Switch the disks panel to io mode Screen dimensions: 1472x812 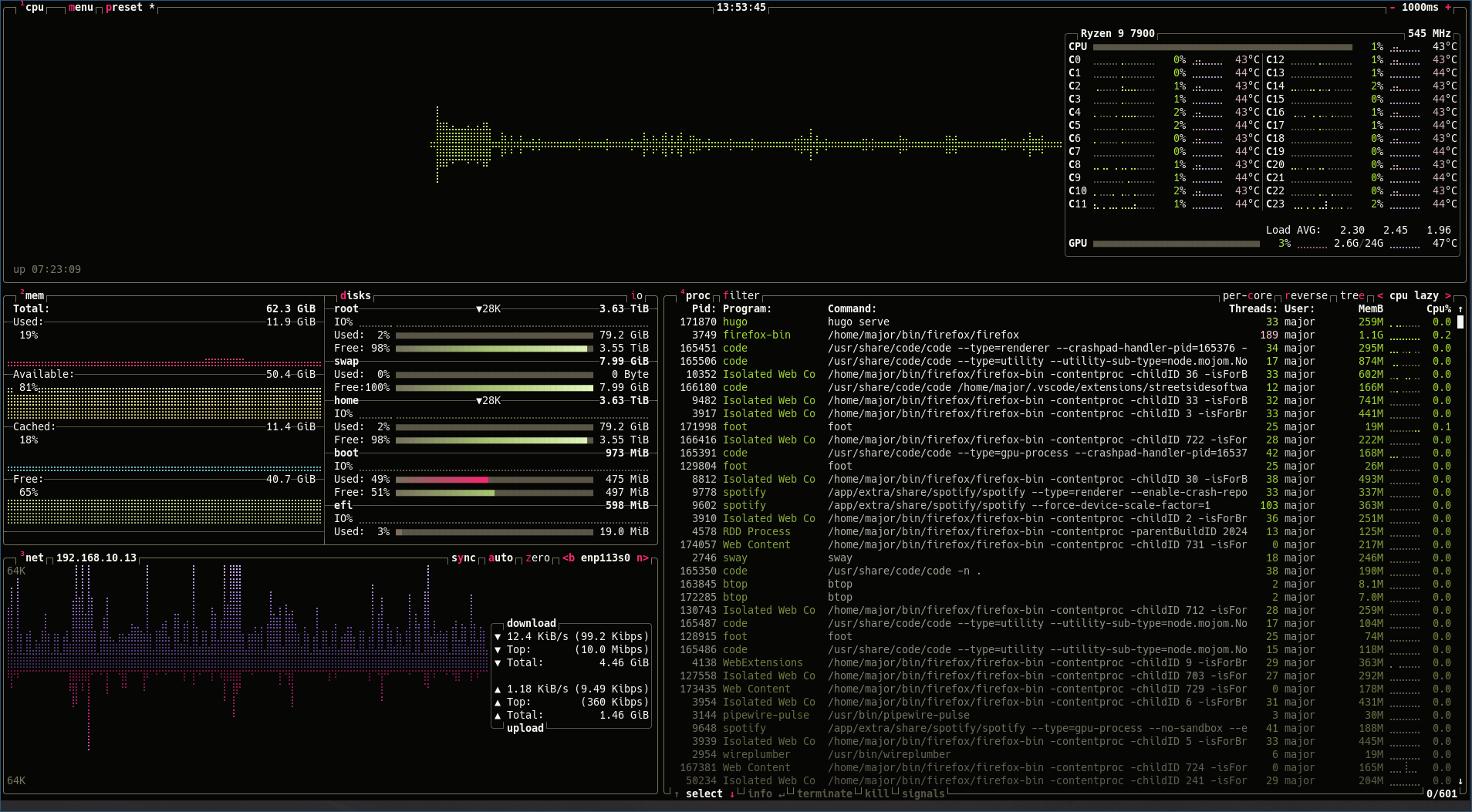(x=636, y=295)
